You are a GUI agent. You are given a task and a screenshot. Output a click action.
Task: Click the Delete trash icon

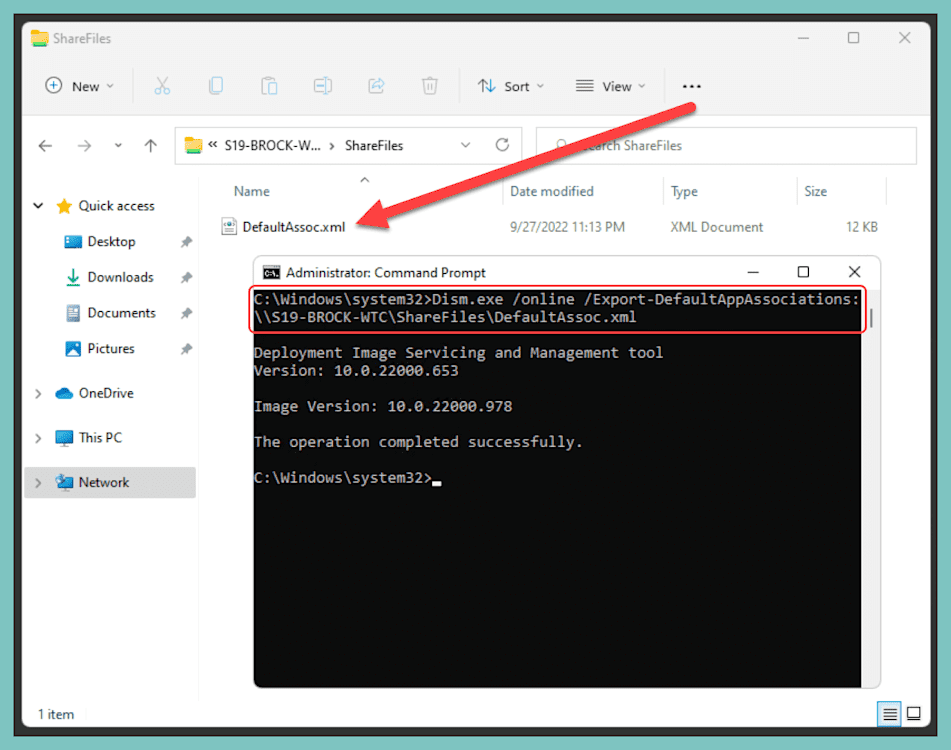pos(430,86)
